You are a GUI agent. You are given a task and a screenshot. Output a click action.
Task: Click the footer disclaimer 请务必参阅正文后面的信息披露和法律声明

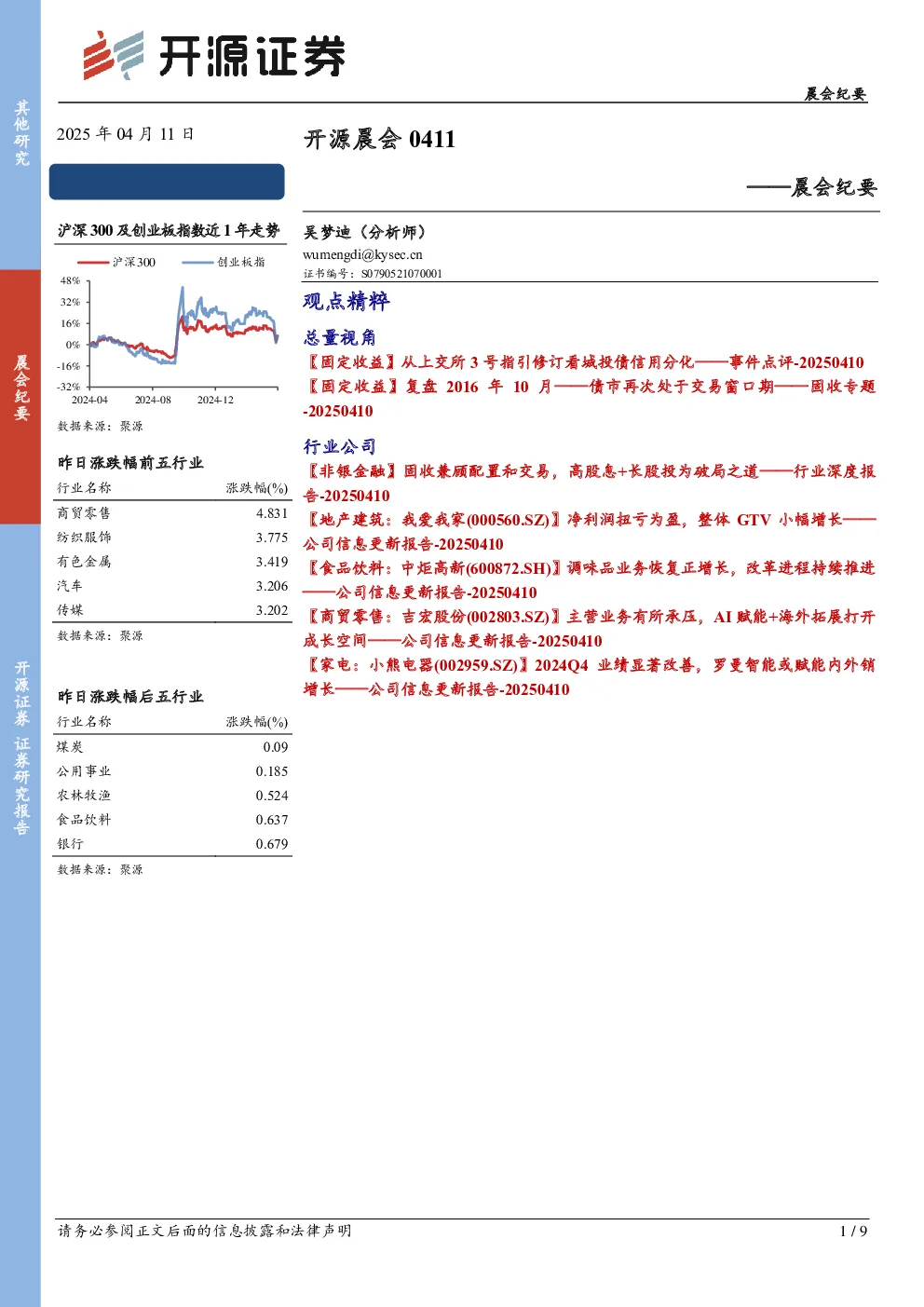point(205,1231)
